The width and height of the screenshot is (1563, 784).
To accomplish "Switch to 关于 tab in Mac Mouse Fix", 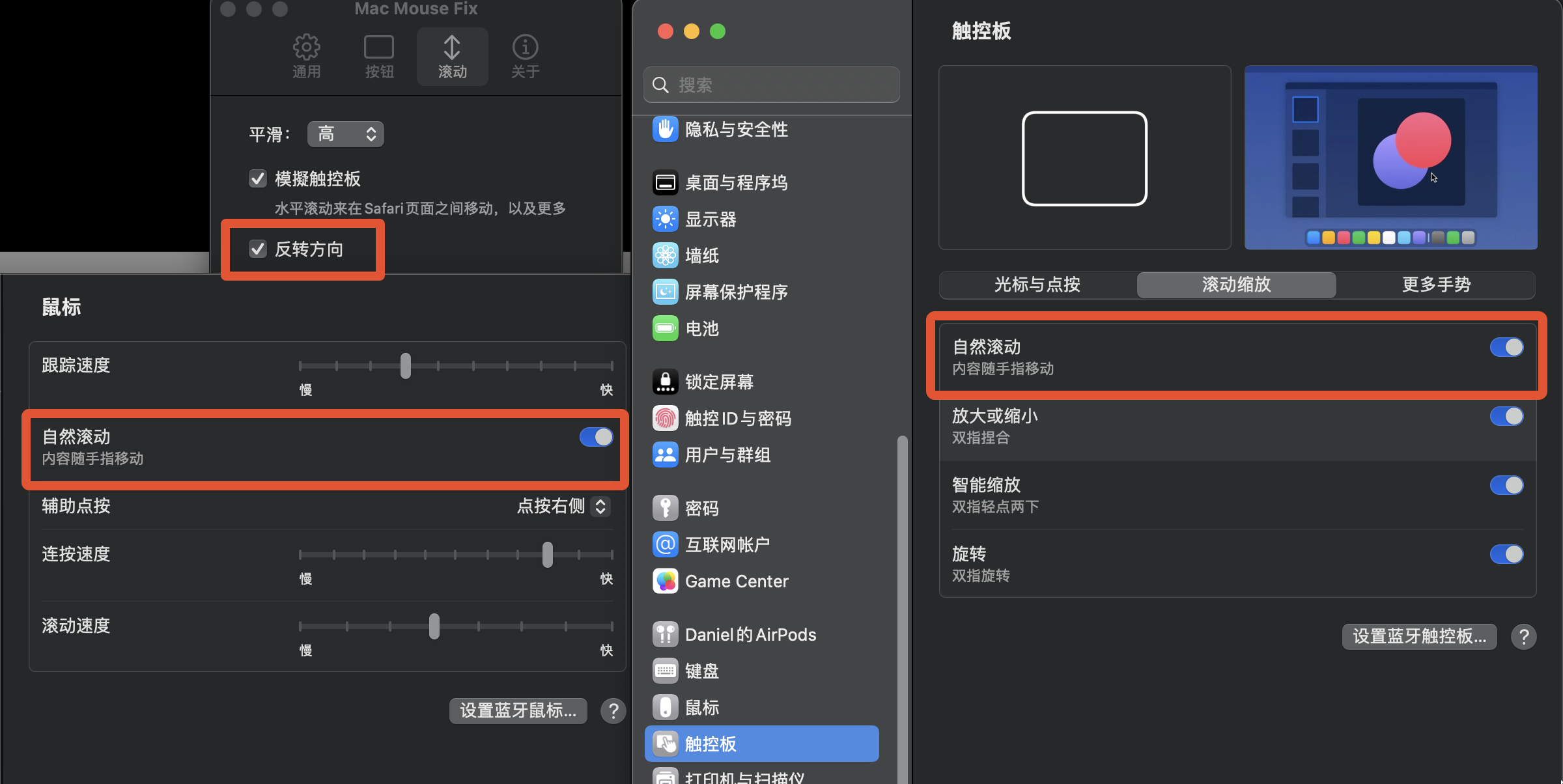I will tap(525, 57).
